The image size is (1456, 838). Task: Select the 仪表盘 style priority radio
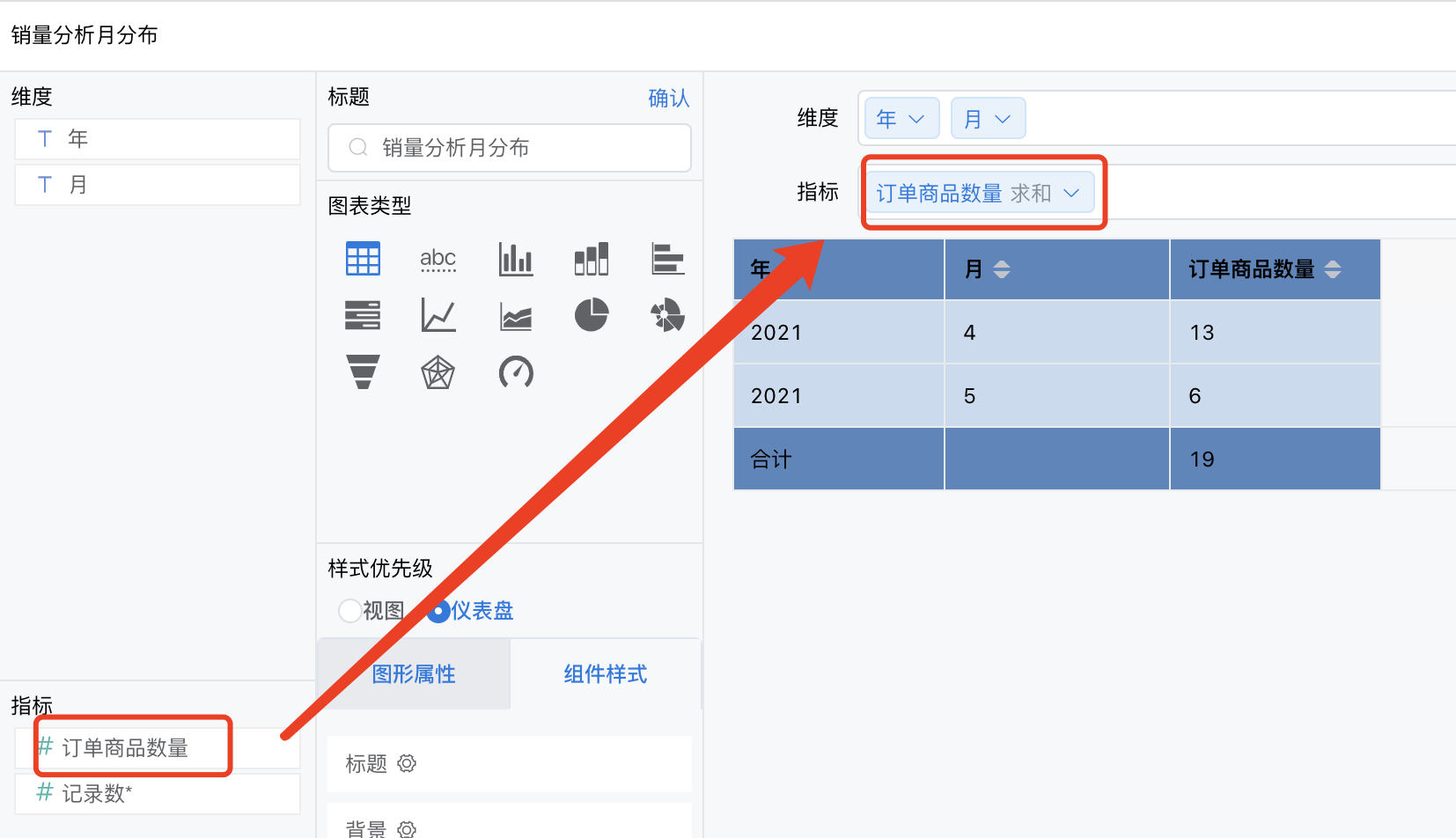point(438,610)
